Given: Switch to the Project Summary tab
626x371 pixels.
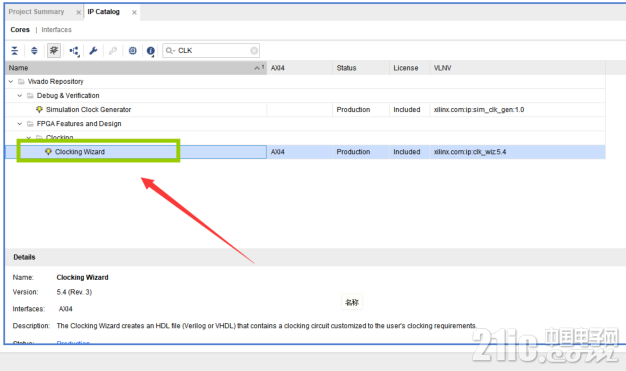Looking at the screenshot, I should tap(36, 12).
